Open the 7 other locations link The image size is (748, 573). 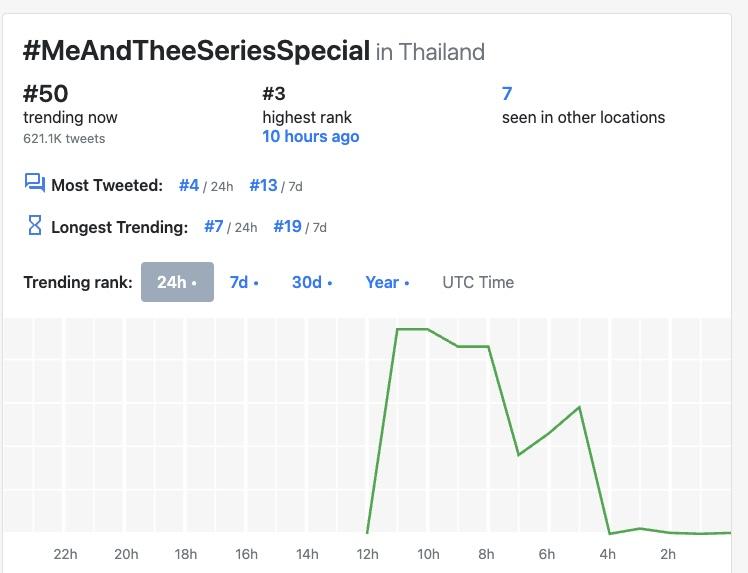tap(507, 93)
